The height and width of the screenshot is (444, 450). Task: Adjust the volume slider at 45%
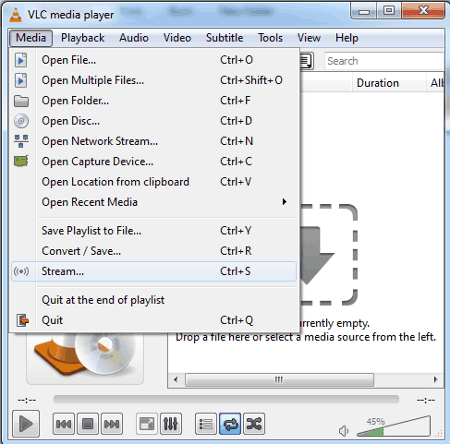tap(393, 427)
